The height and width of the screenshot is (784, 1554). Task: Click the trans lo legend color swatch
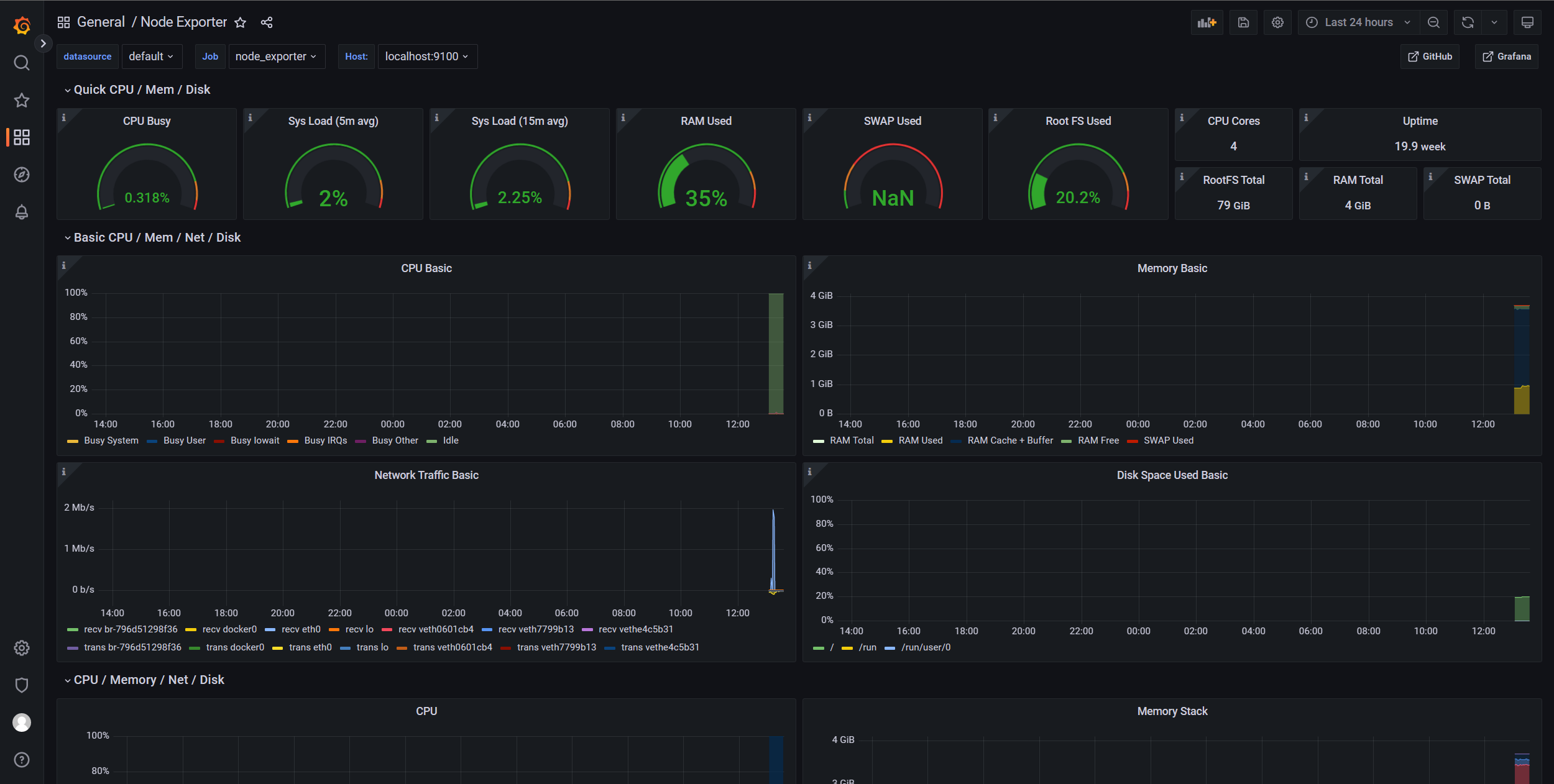coord(346,648)
